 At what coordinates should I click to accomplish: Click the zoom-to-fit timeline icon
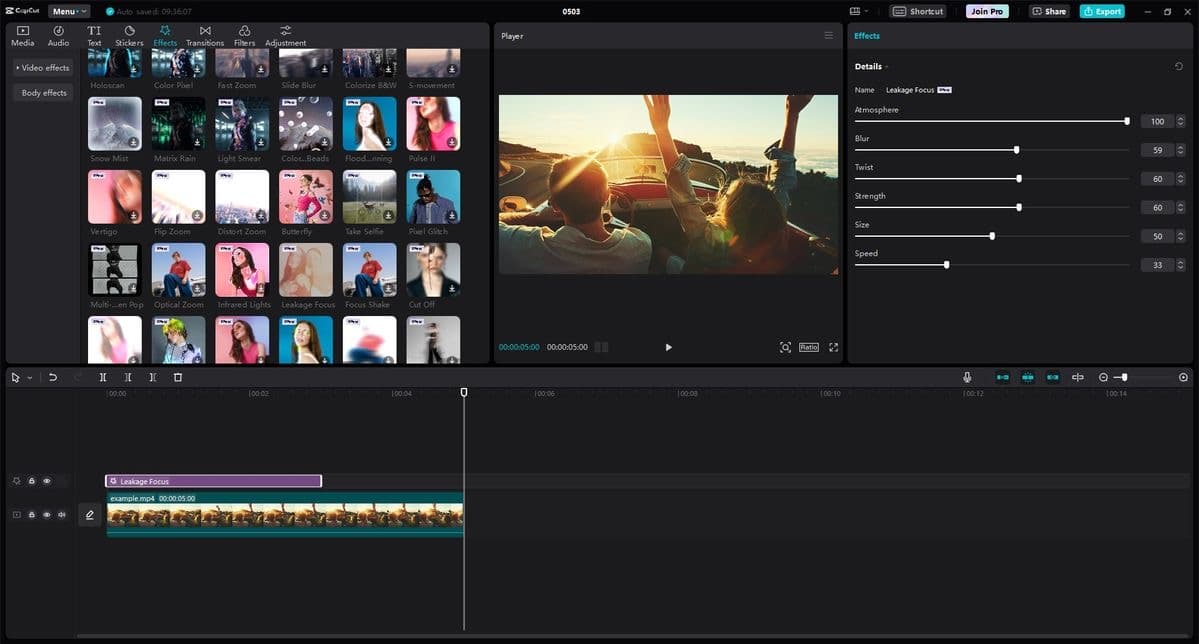pos(1183,377)
